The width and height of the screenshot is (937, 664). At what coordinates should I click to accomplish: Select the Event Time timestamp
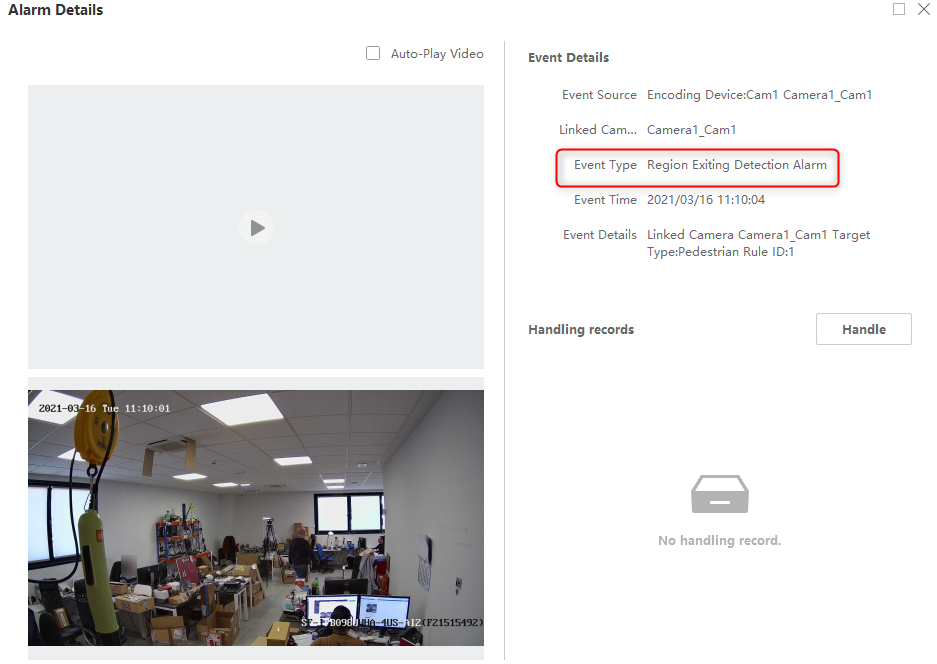pos(706,200)
